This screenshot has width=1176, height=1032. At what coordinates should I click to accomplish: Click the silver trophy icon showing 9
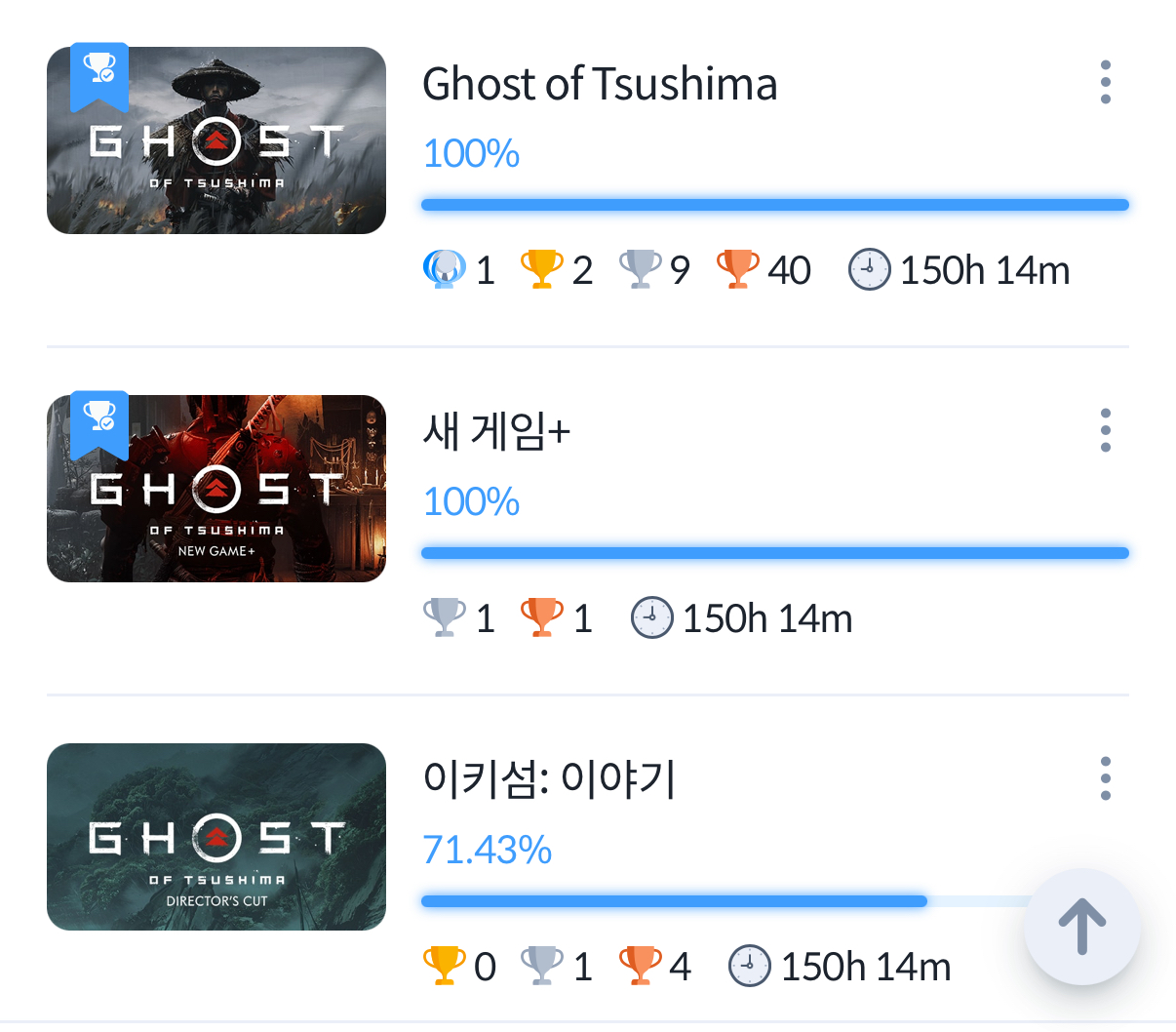641,269
